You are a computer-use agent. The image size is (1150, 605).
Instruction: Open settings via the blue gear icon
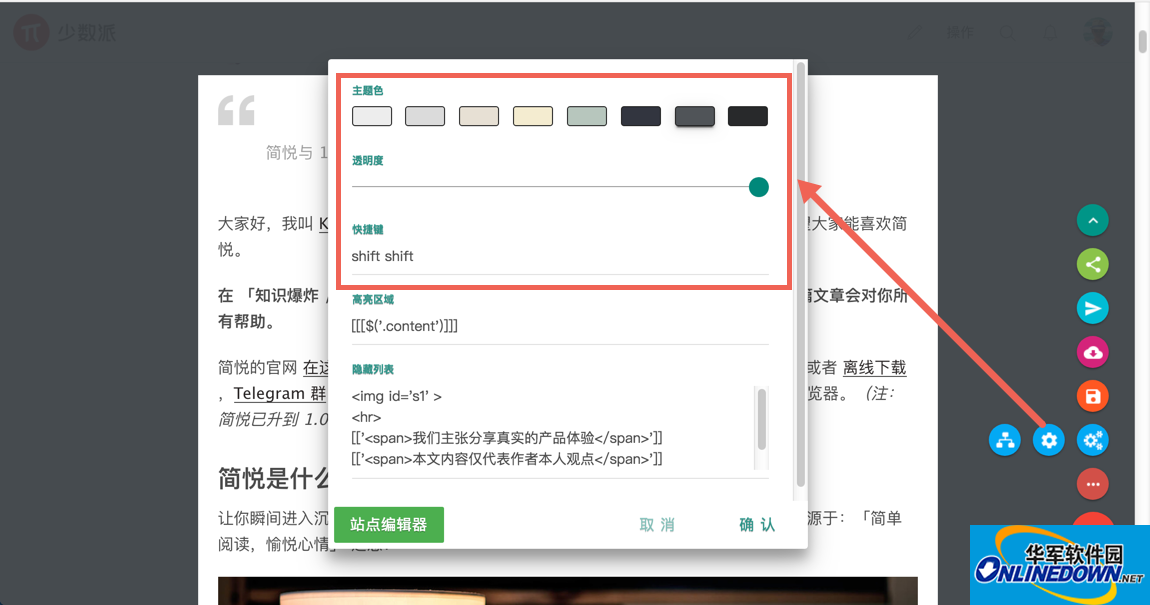(1048, 440)
